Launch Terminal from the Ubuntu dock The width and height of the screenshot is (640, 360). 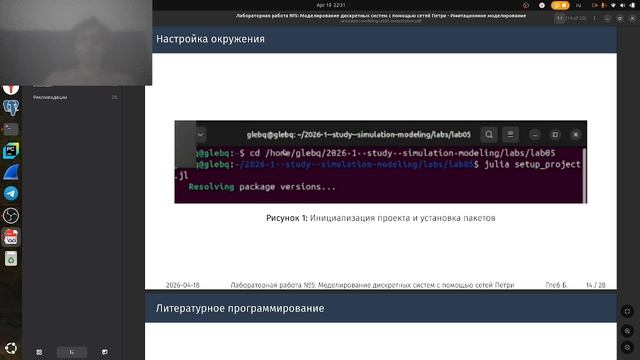click(x=11, y=129)
